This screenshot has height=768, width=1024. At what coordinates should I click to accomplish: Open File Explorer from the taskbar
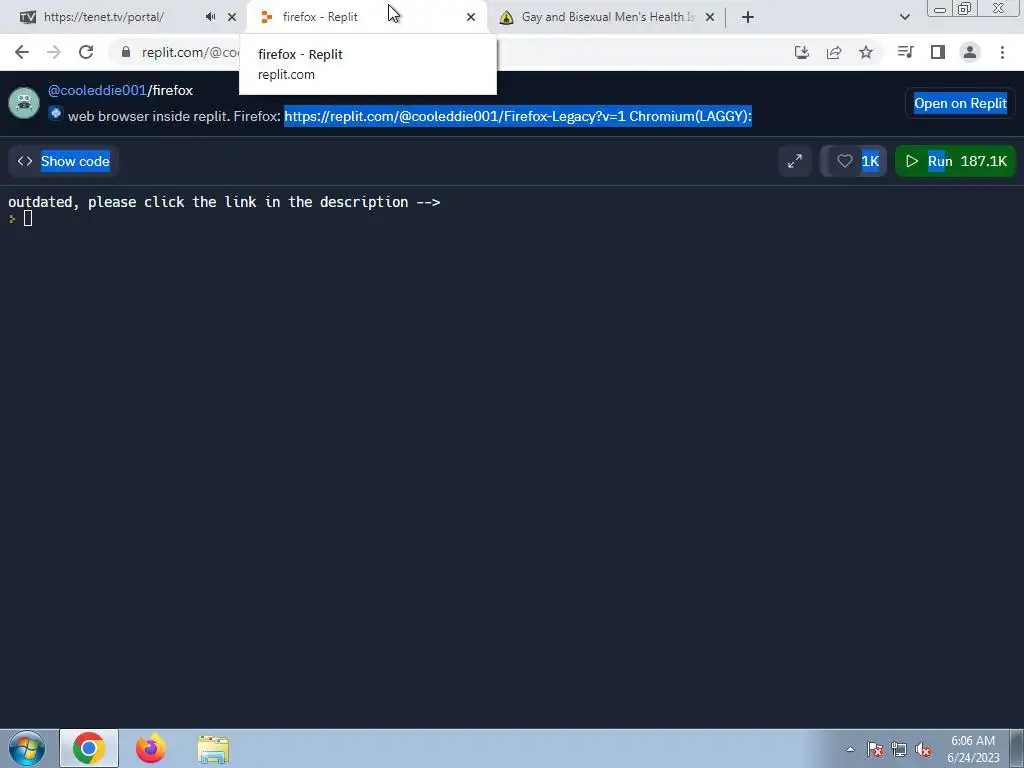coord(213,749)
